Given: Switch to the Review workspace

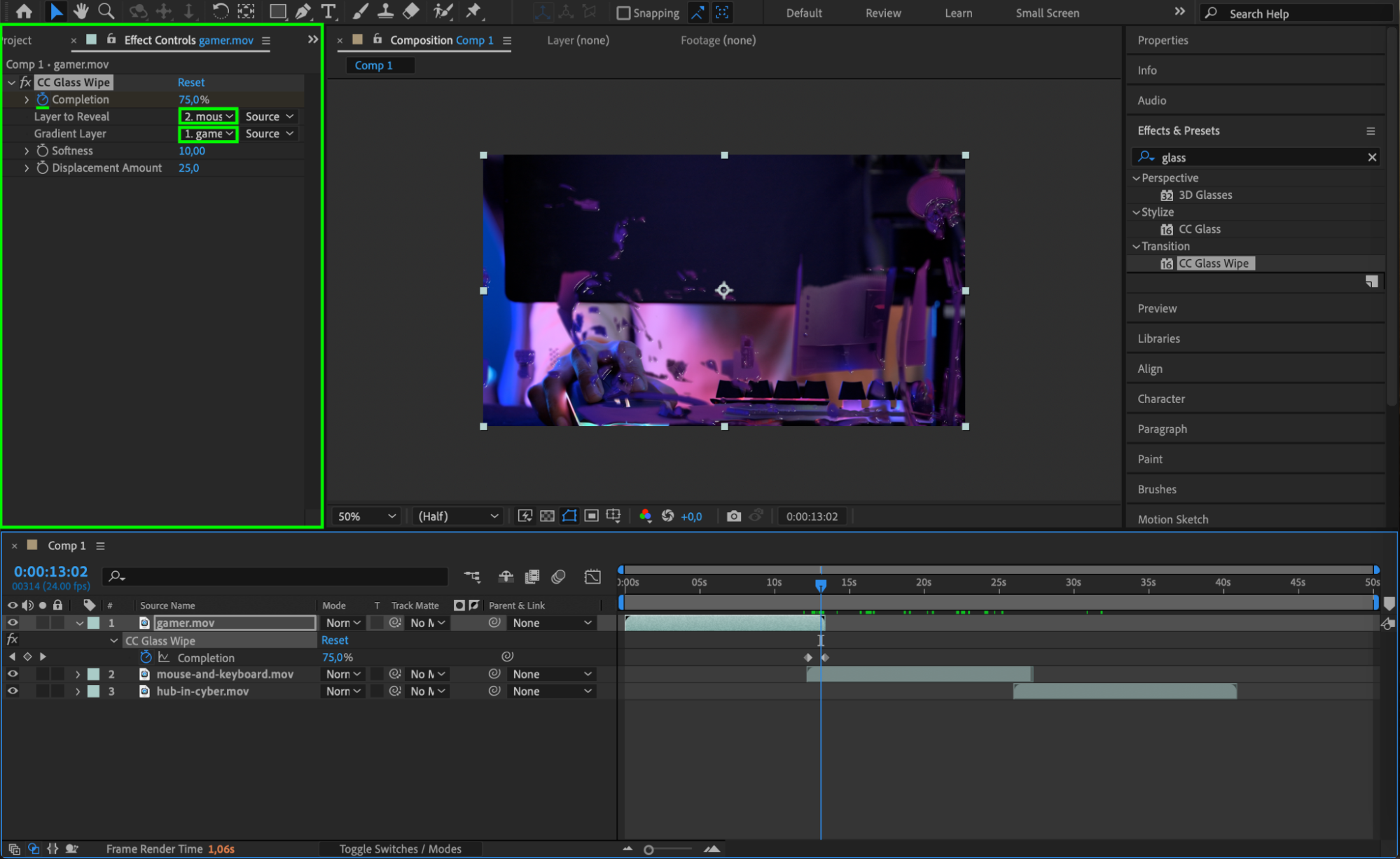Looking at the screenshot, I should pyautogui.click(x=882, y=13).
